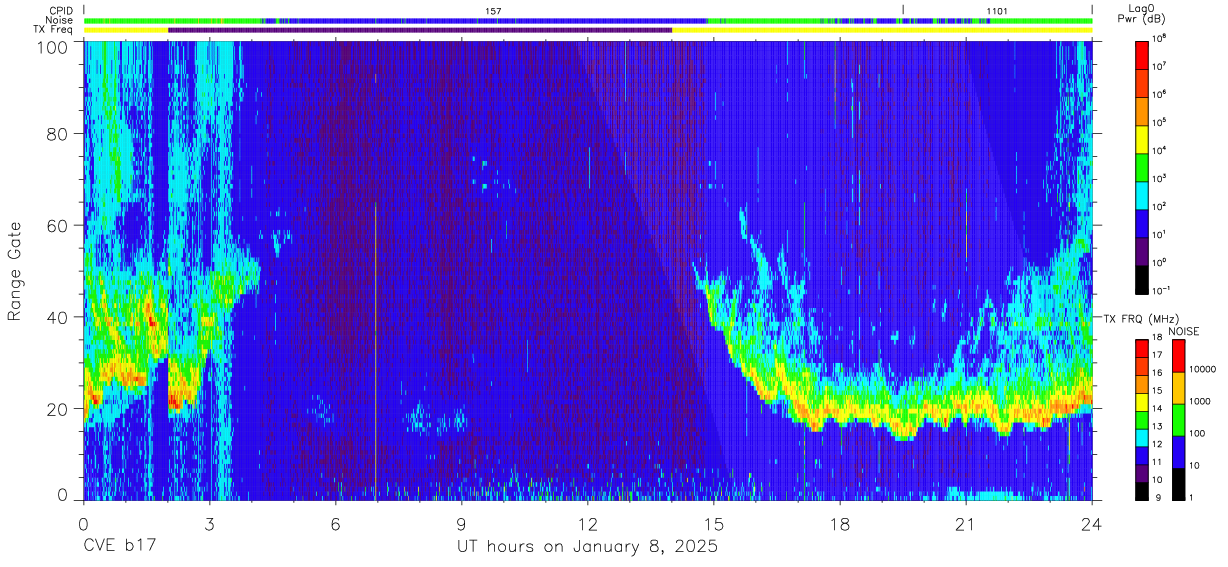Click the x-axis tick label '3'
The width and height of the screenshot is (1228, 567).
[x=209, y=523]
